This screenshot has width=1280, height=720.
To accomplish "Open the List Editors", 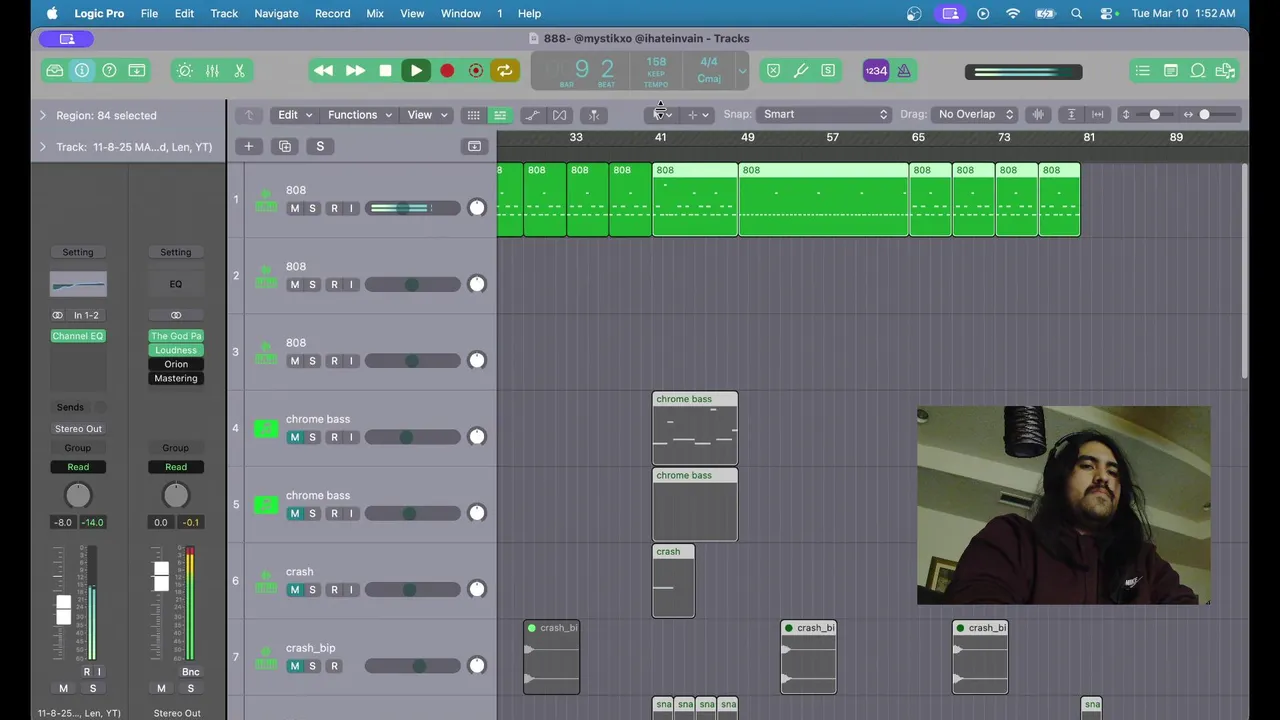I will coord(1143,71).
